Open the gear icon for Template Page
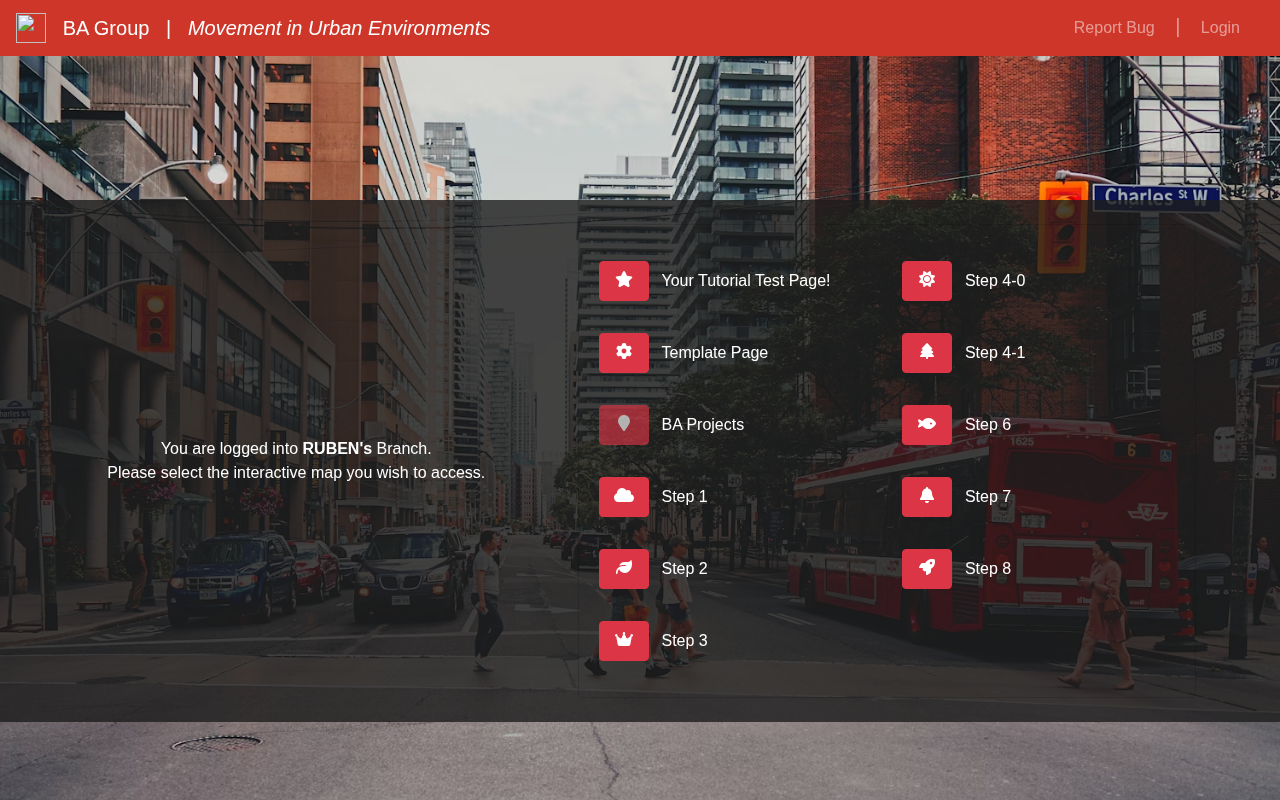The image size is (1280, 800). [x=624, y=353]
